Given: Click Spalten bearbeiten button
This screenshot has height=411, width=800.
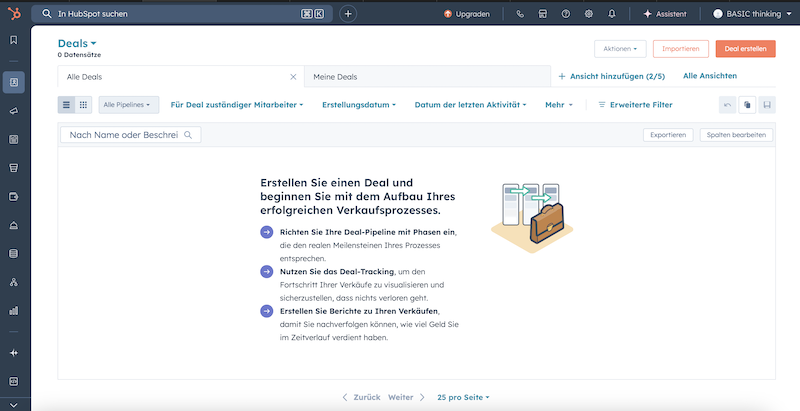Looking at the screenshot, I should tap(736, 135).
